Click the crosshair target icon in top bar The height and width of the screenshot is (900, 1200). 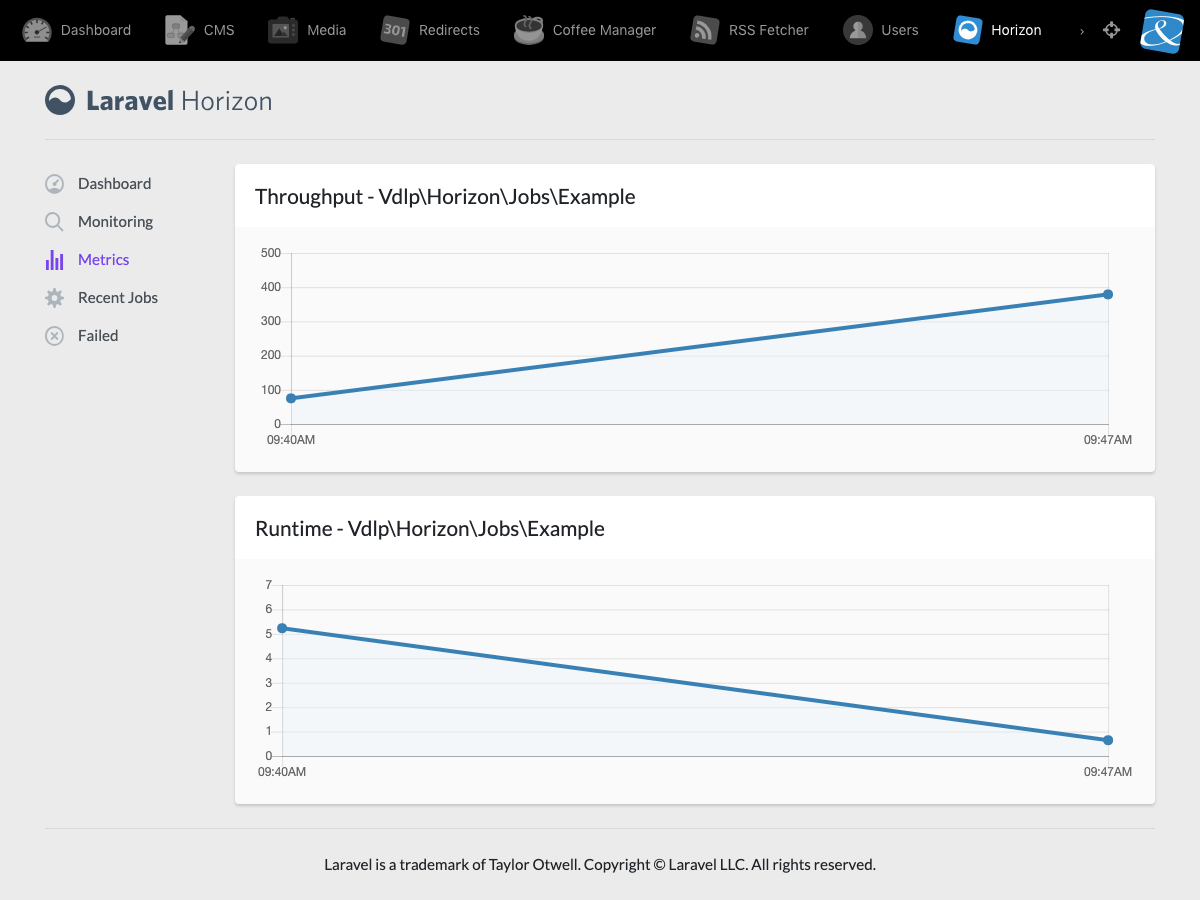click(x=1111, y=30)
